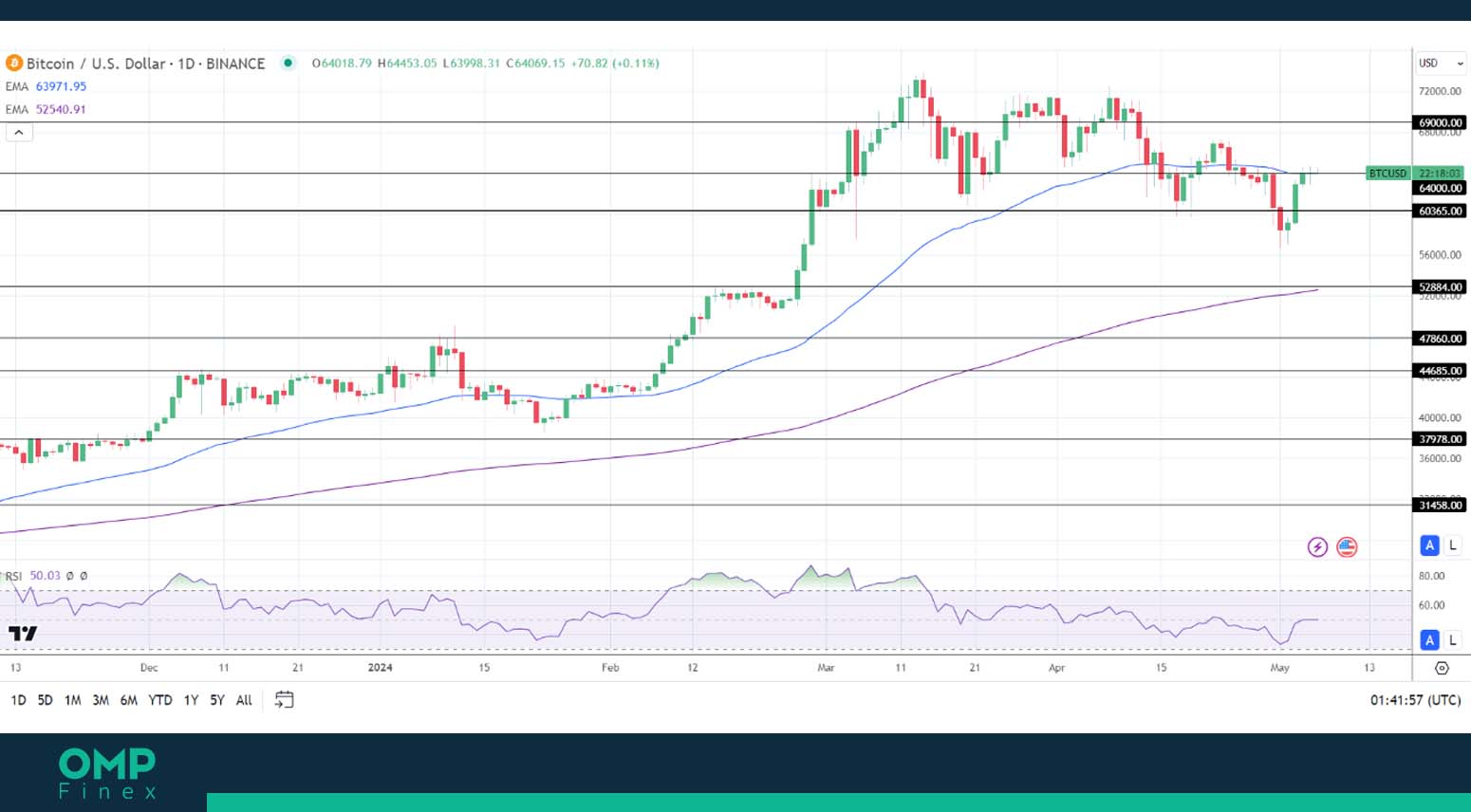Toggle log scale L on RSI pane
The width and height of the screenshot is (1471, 812).
(1452, 640)
